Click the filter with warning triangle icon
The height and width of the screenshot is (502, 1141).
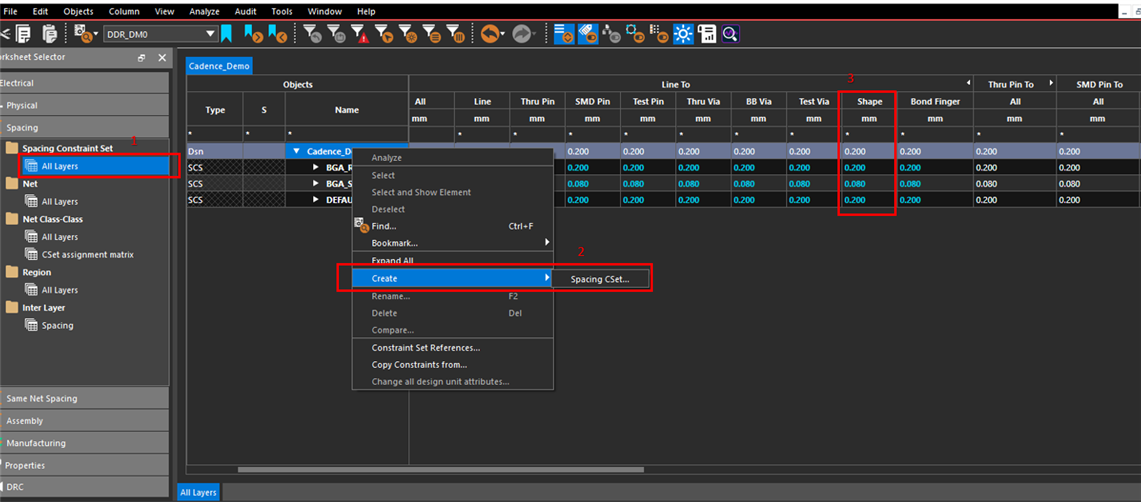point(360,34)
